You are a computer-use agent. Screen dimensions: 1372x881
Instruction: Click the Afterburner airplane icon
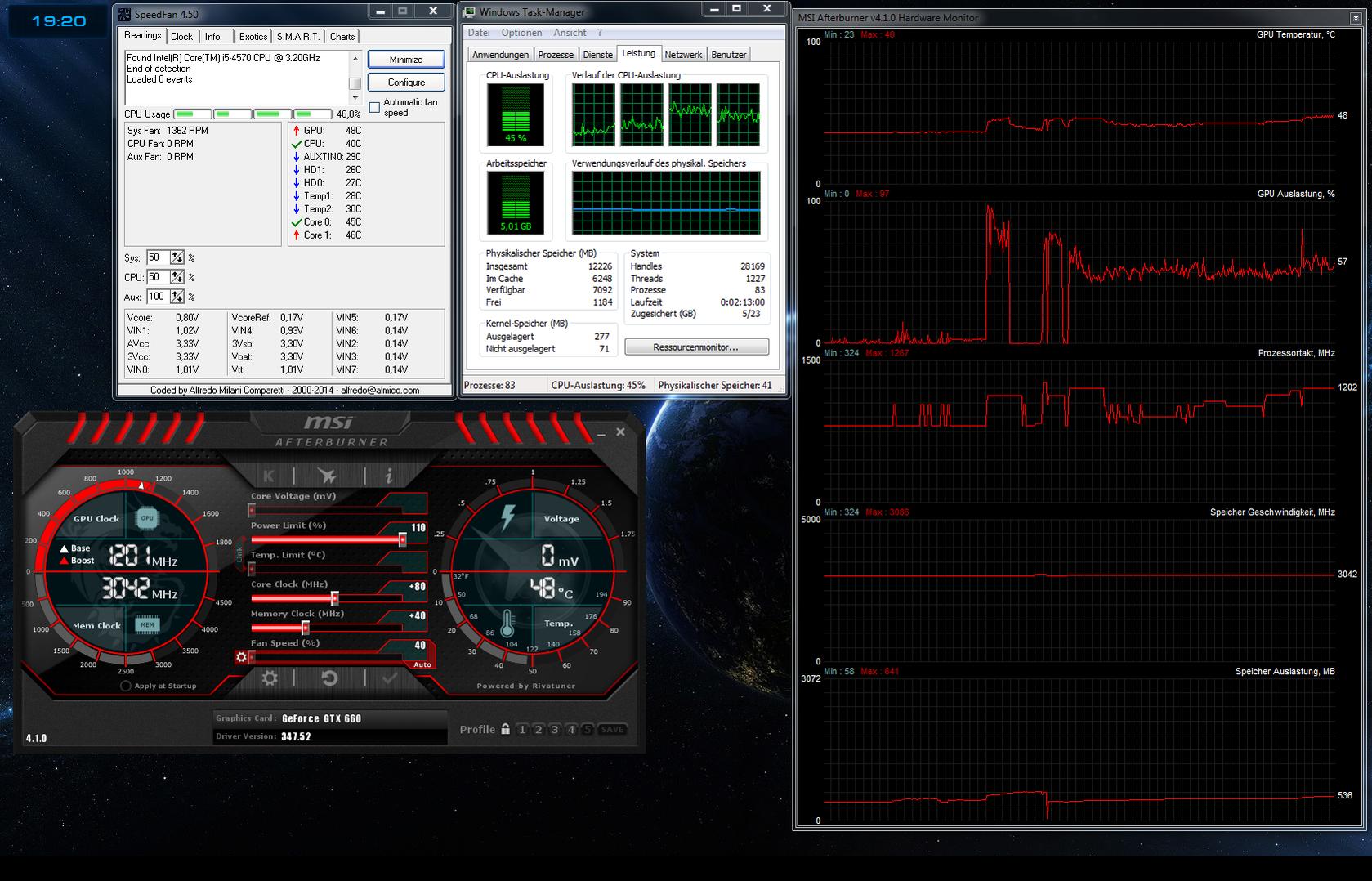pyautogui.click(x=328, y=476)
